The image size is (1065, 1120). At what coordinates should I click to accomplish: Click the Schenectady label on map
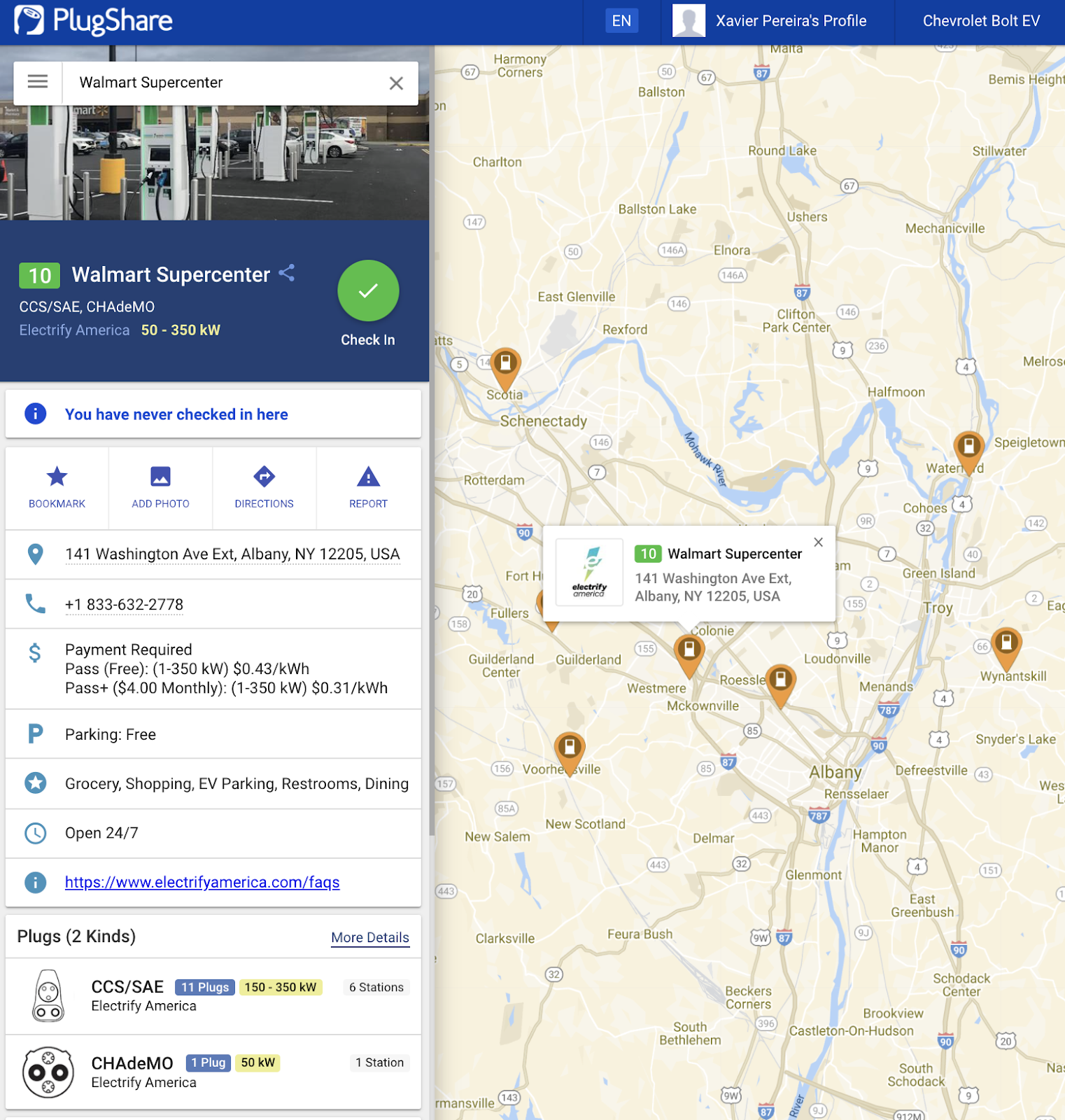click(x=544, y=421)
